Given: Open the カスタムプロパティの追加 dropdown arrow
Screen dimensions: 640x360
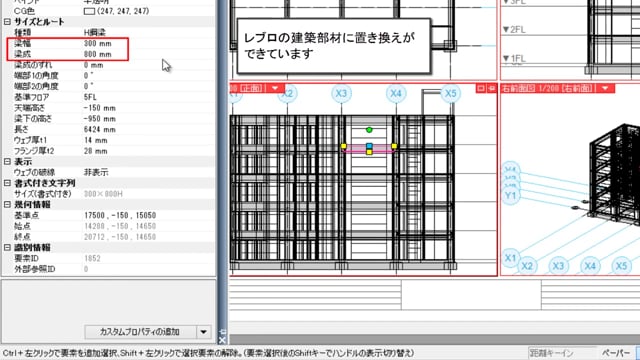Looking at the screenshot, I should click(x=204, y=332).
